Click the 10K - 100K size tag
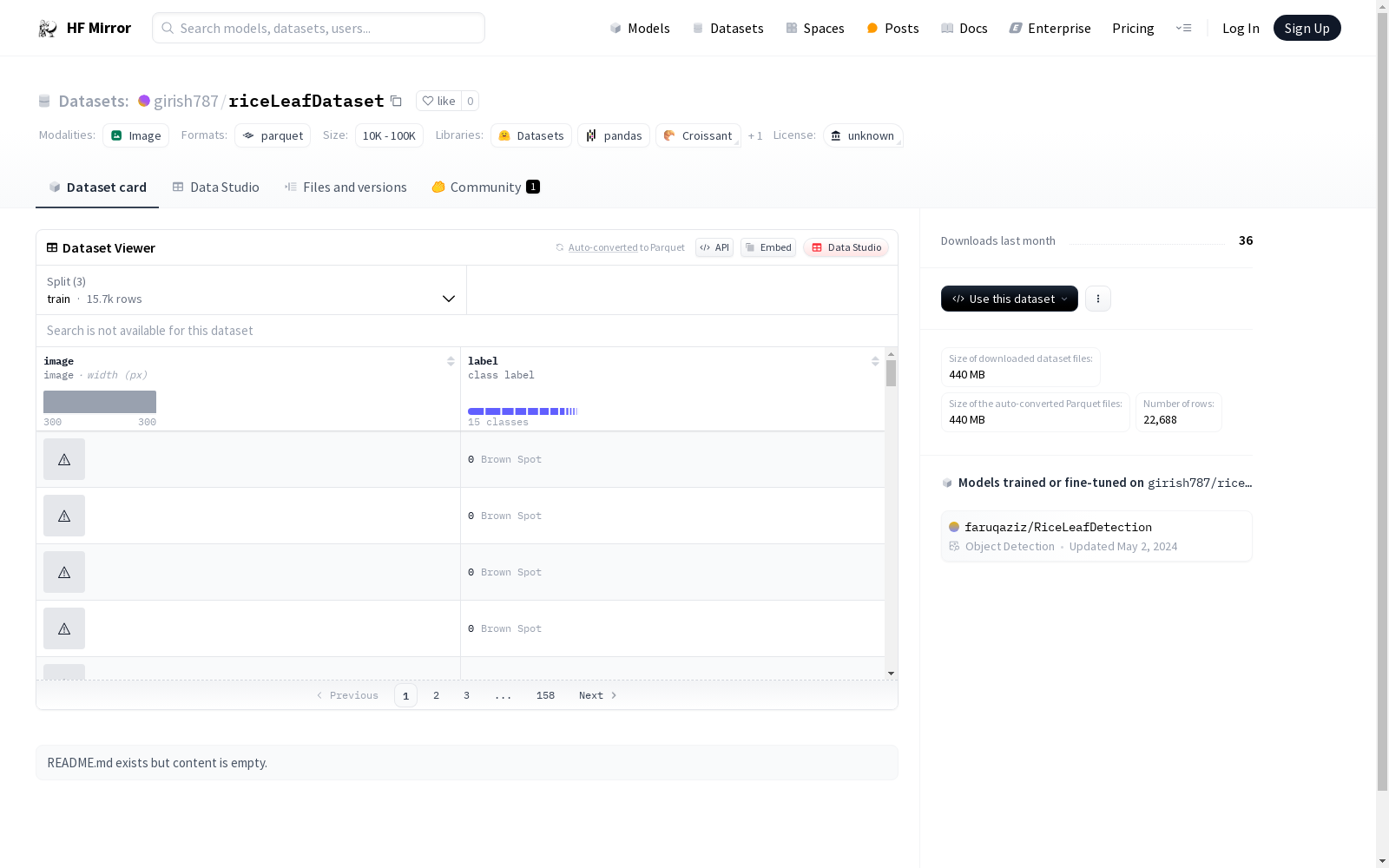1389x868 pixels. 389,135
